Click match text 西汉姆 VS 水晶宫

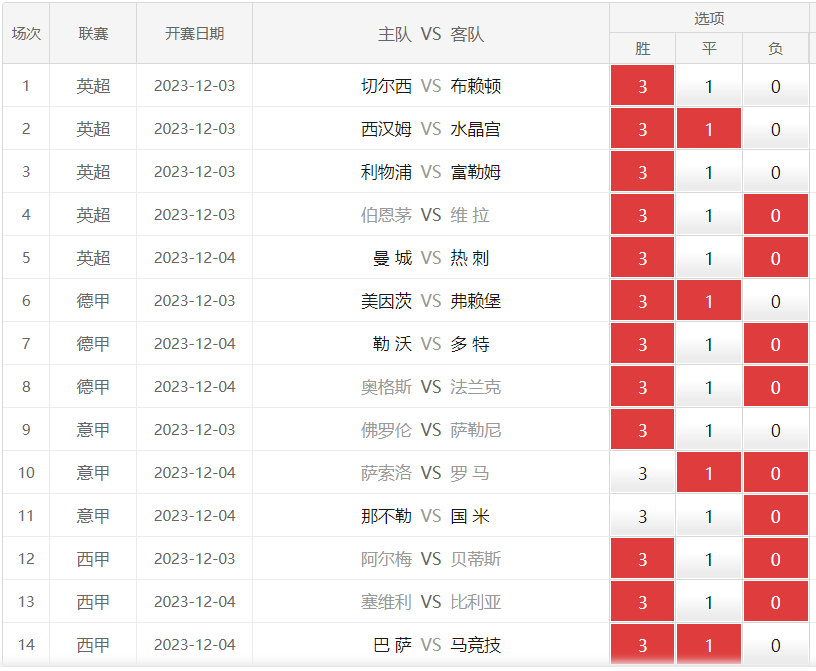coord(431,129)
